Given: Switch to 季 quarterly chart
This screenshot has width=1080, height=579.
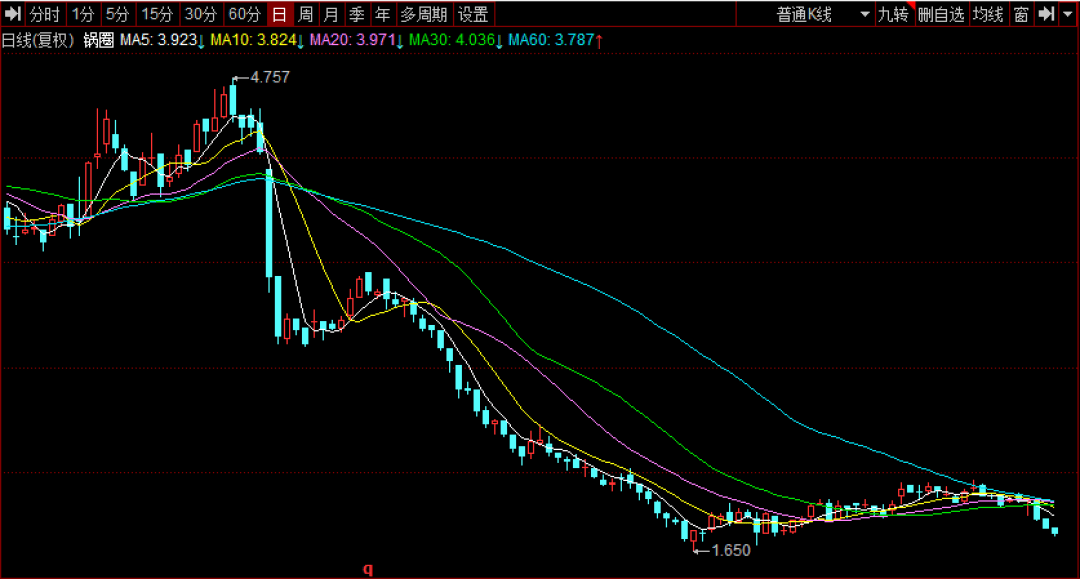Looking at the screenshot, I should (x=357, y=14).
